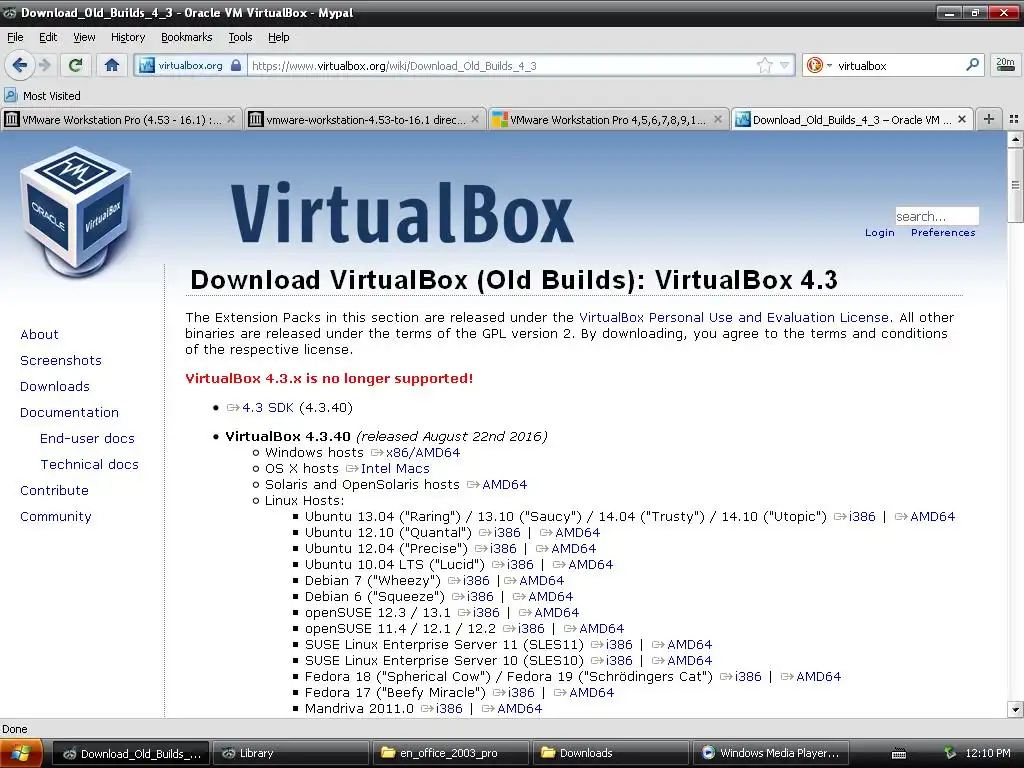Open End-user docs link
The width and height of the screenshot is (1024, 768).
coord(88,438)
